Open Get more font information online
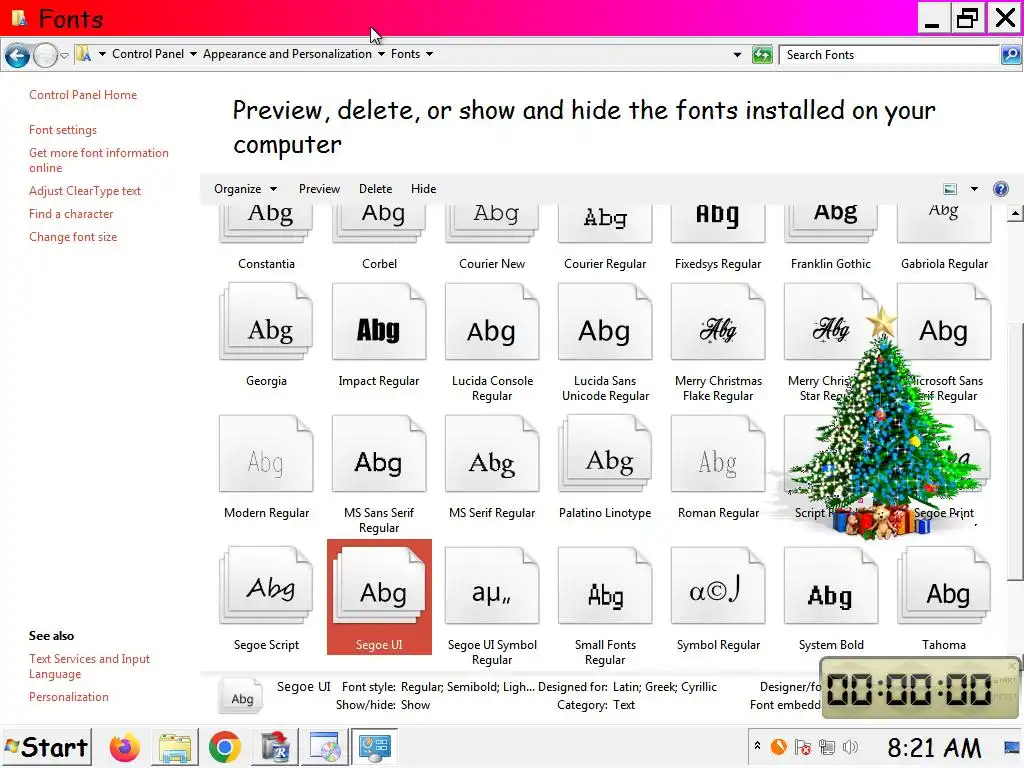The image size is (1024, 768). [x=99, y=160]
